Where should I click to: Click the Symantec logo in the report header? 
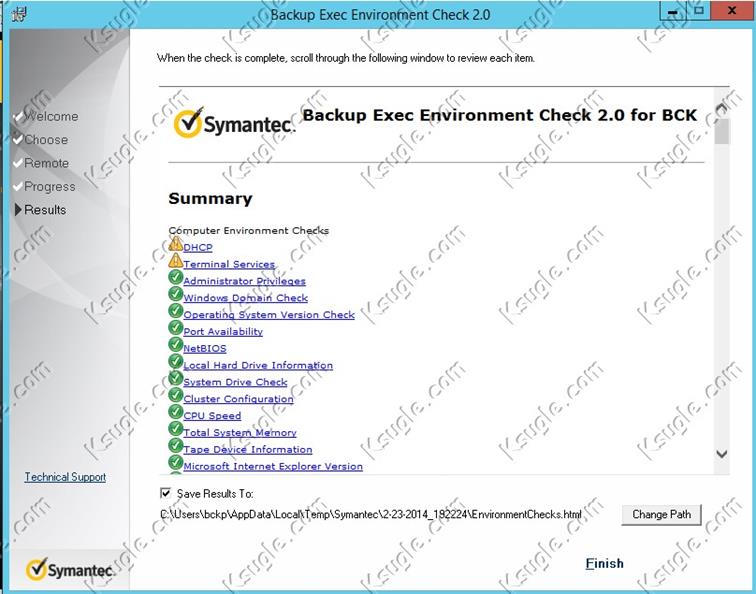tap(234, 123)
